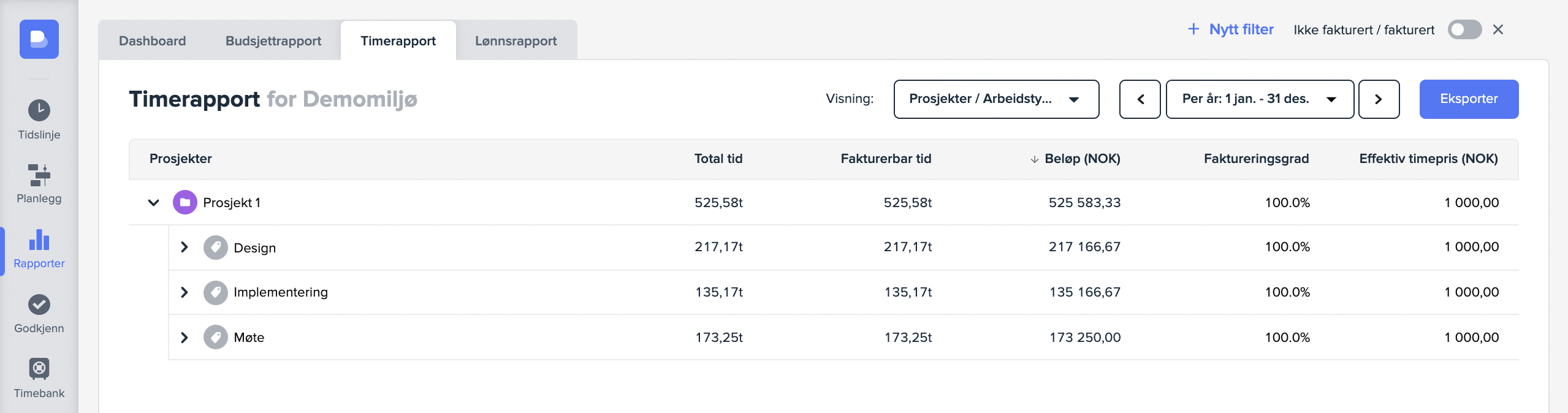Viewport: 1568px width, 413px height.
Task: Click the blue app logo icon
Action: 39,39
